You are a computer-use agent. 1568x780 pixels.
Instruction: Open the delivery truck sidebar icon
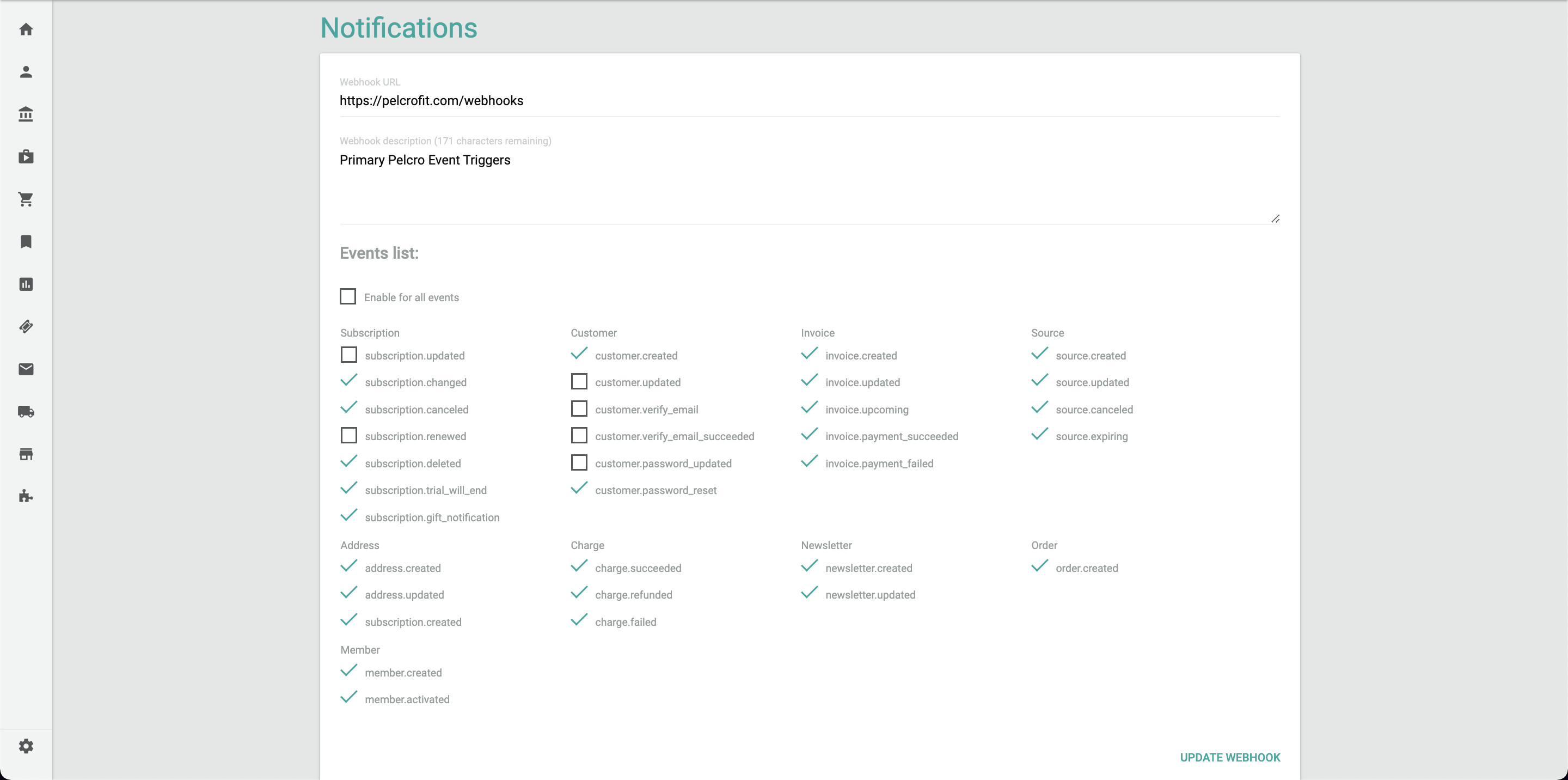coord(26,412)
